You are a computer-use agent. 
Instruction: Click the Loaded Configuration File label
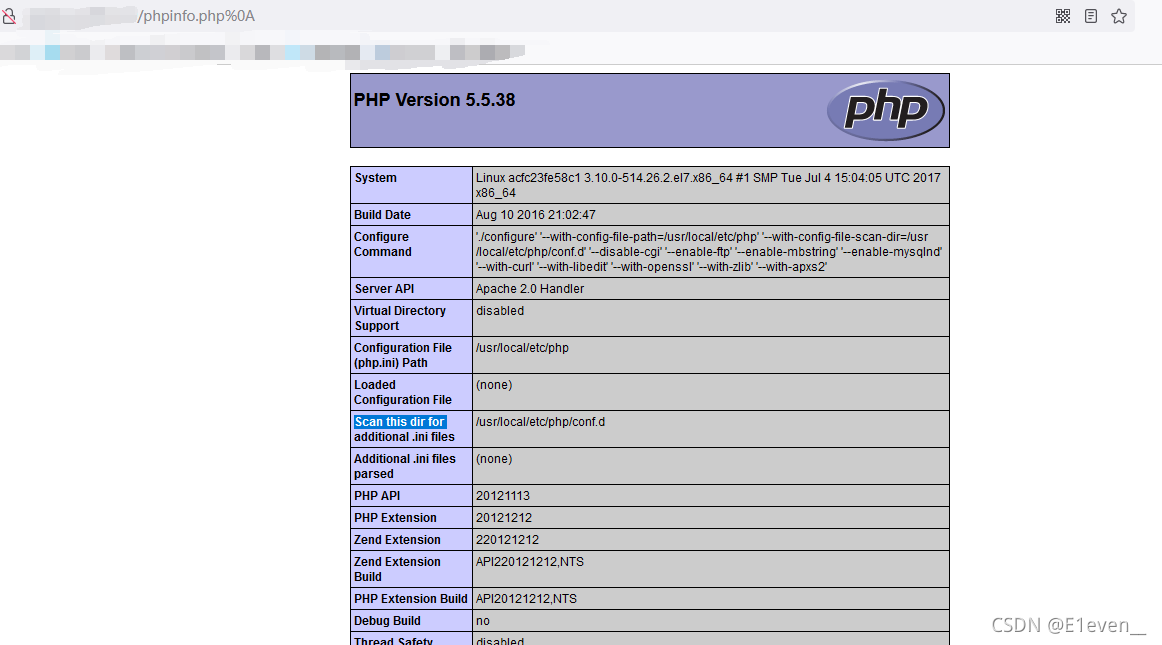coord(403,393)
